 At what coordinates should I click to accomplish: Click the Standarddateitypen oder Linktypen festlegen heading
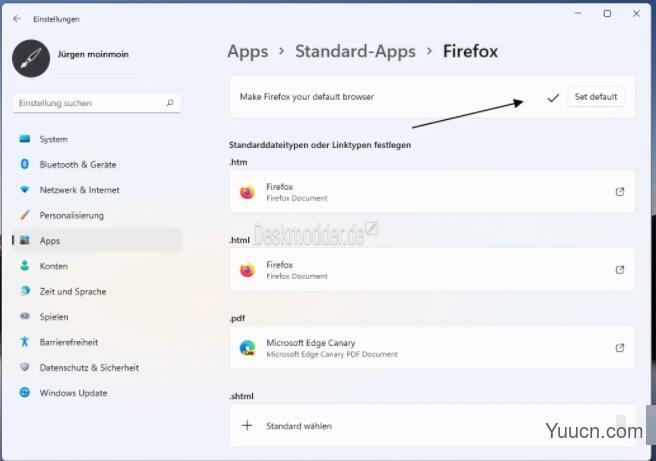(x=320, y=145)
